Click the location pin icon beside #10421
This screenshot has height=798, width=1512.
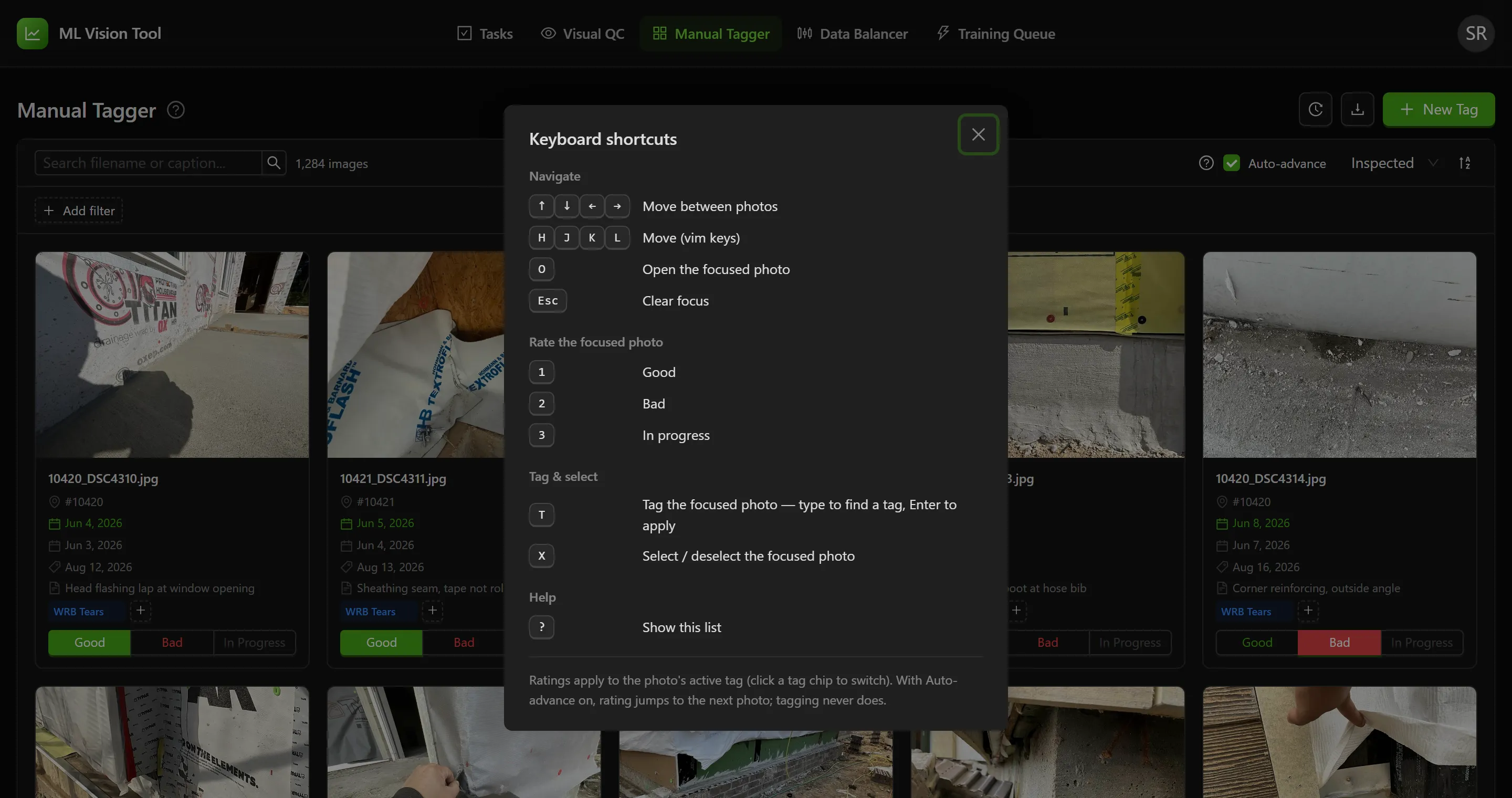point(346,502)
